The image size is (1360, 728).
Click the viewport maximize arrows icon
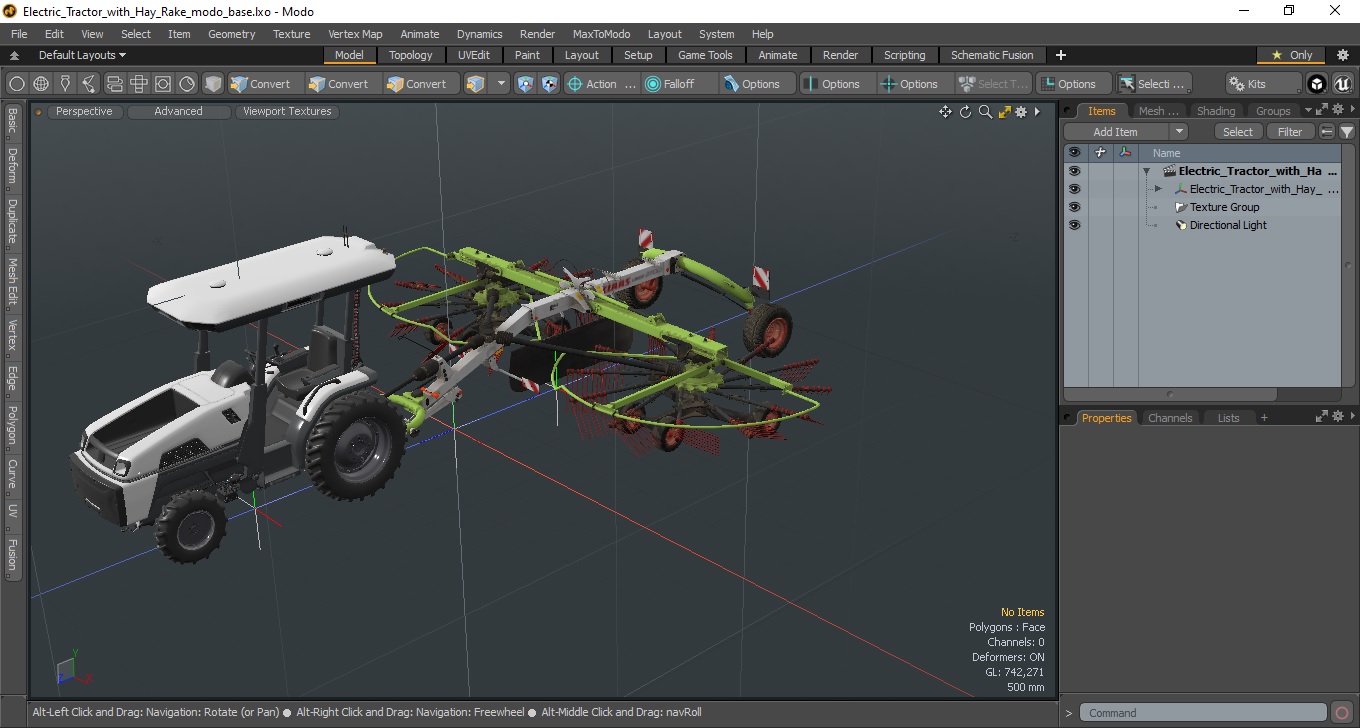coord(1004,112)
